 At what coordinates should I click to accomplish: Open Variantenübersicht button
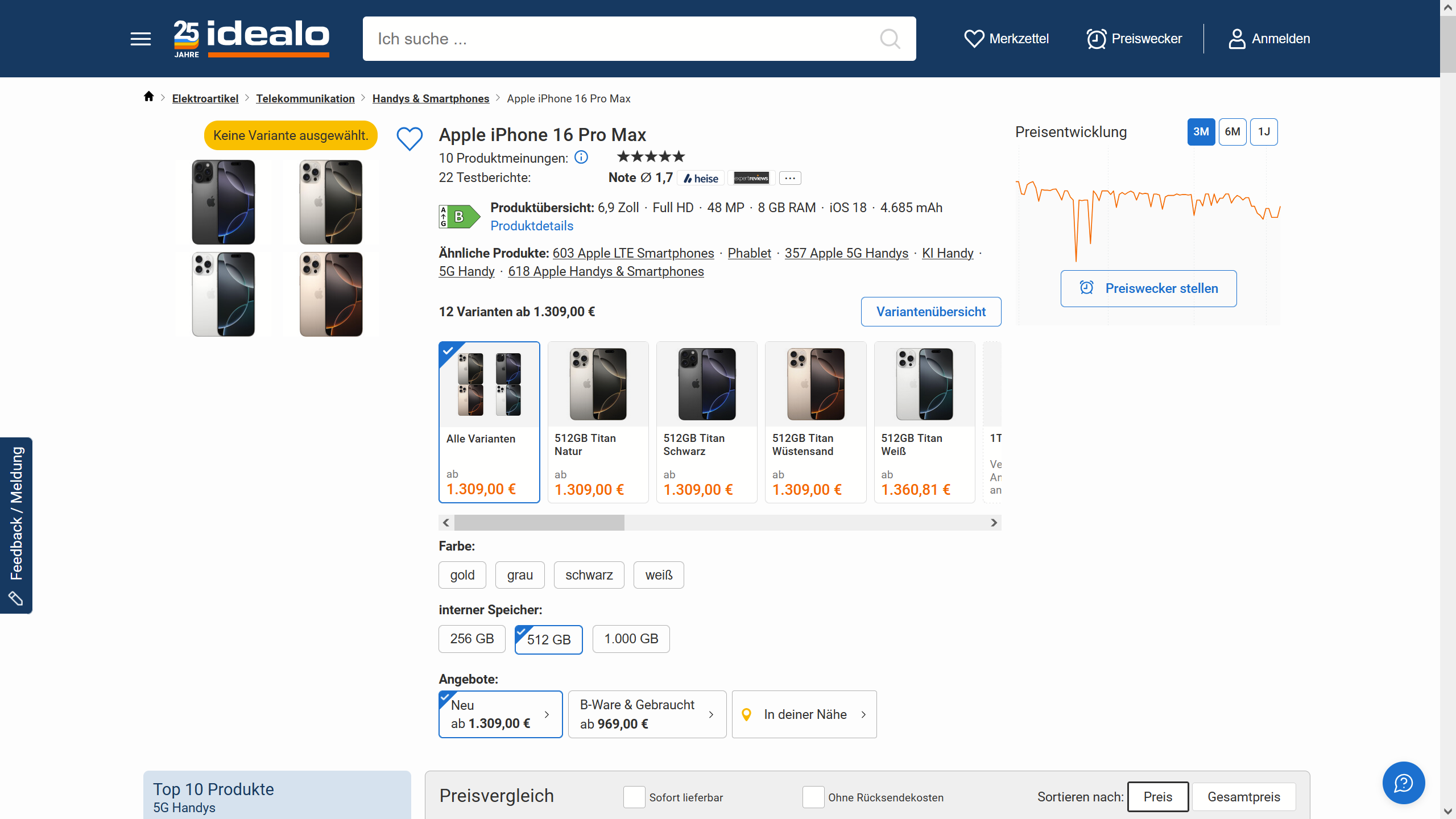[931, 312]
